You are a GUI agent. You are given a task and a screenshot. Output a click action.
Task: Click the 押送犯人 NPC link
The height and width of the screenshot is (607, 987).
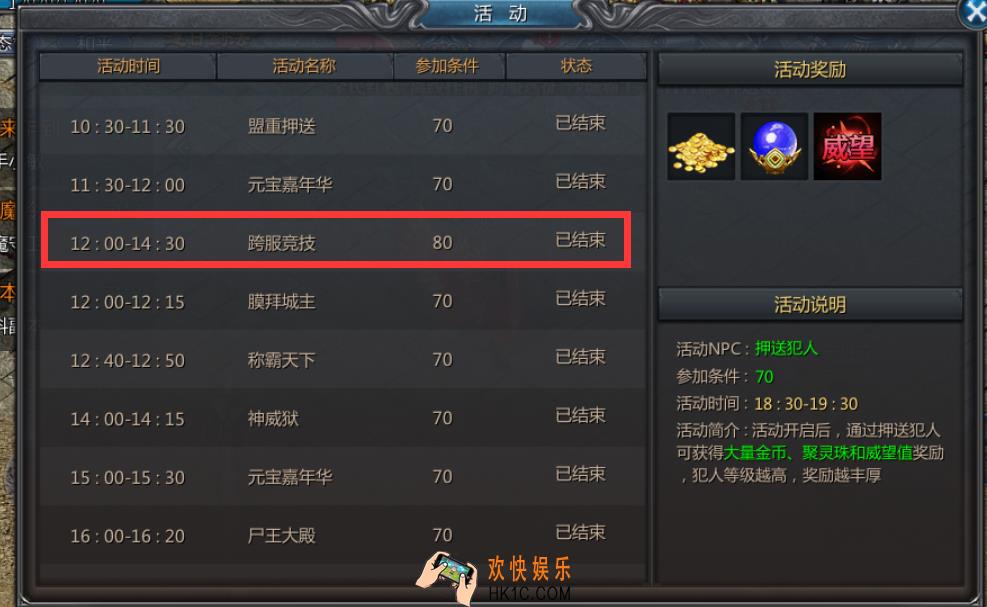click(x=786, y=348)
